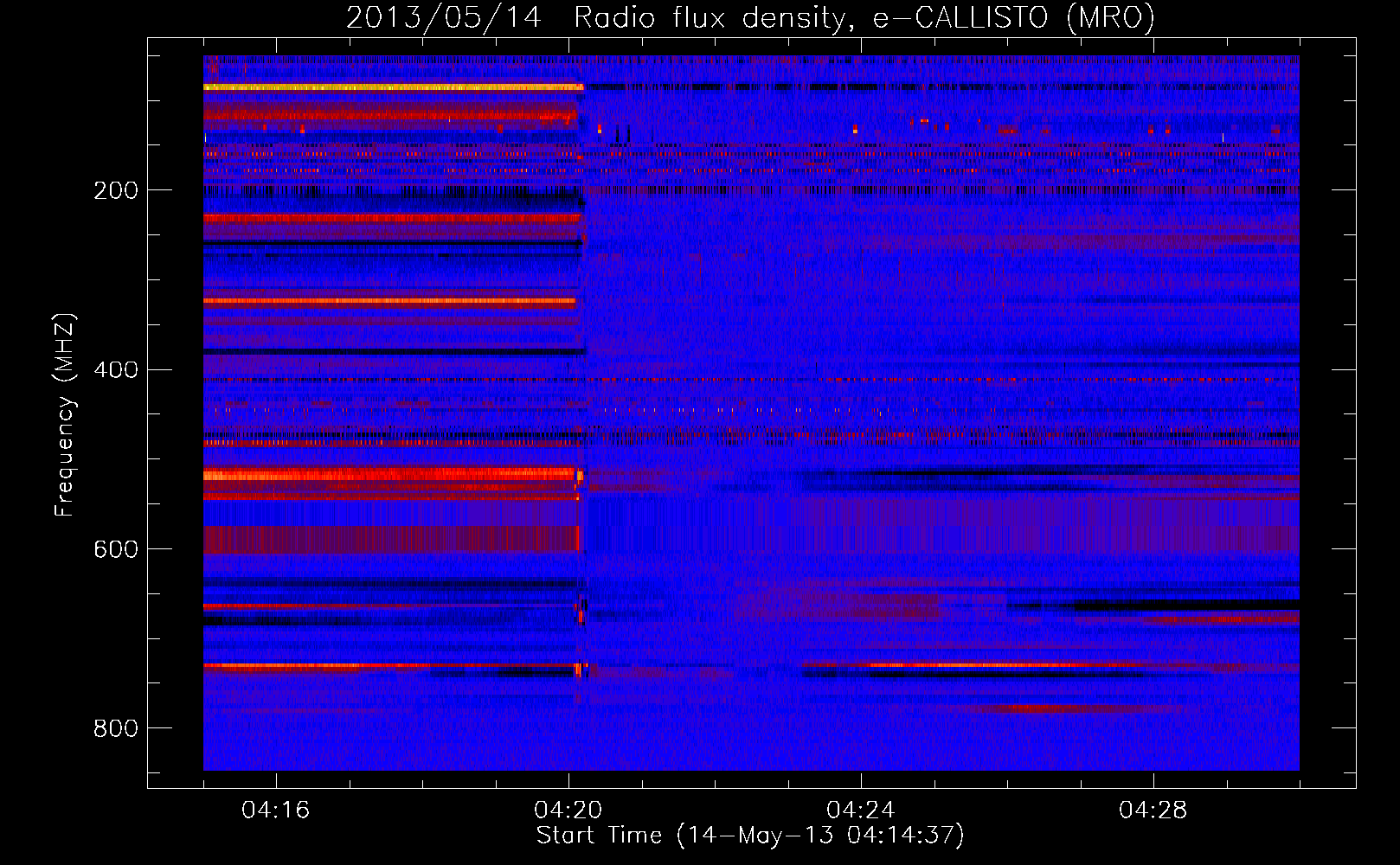Click the 04:28 time tick label
The width and height of the screenshot is (1400, 865).
tap(1153, 810)
